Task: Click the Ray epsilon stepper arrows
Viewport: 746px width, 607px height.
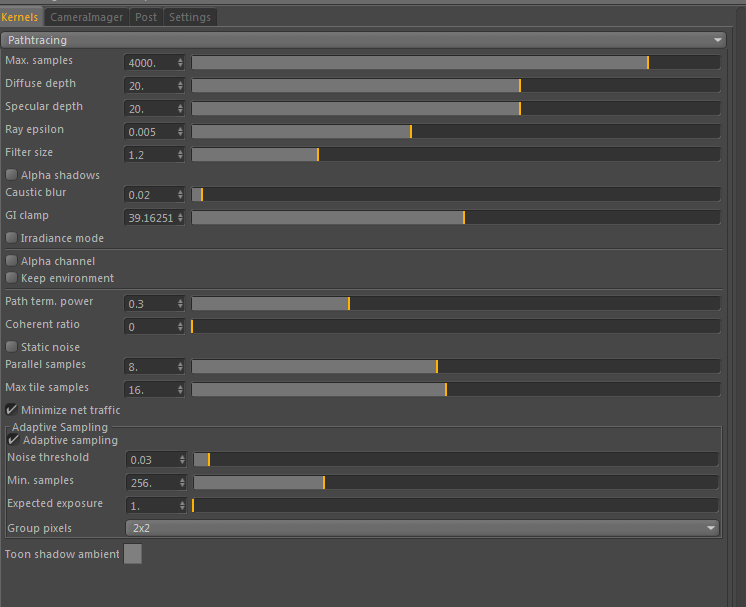Action: point(180,131)
